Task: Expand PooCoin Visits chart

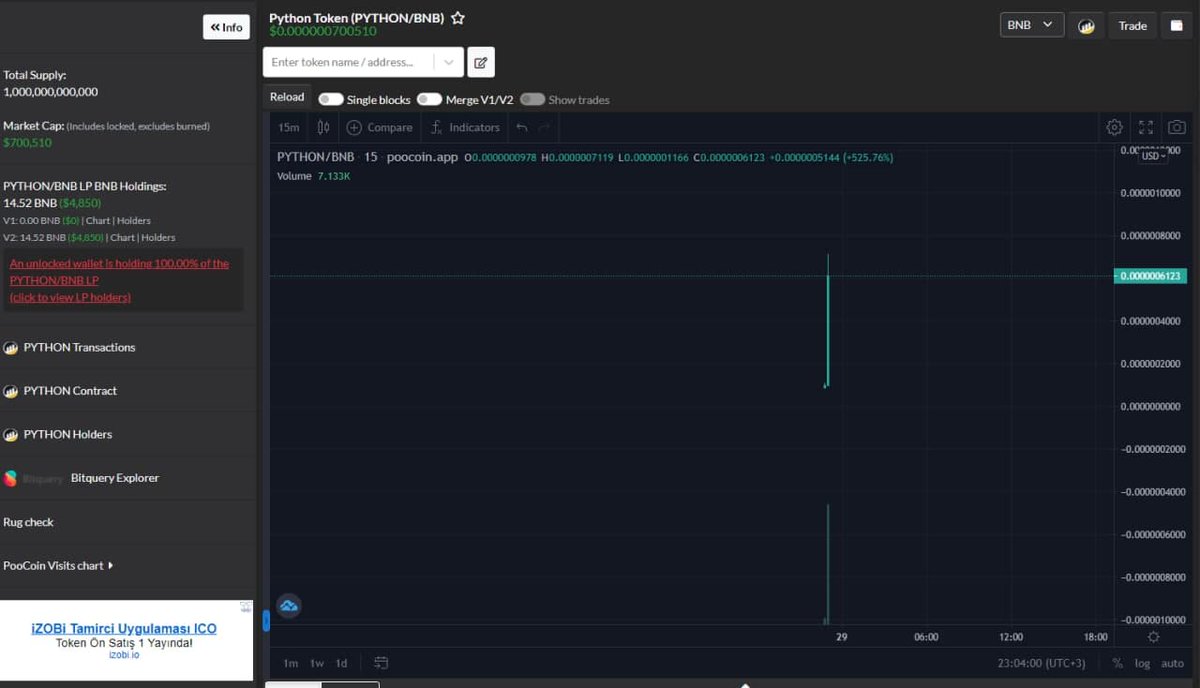Action: click(x=58, y=566)
